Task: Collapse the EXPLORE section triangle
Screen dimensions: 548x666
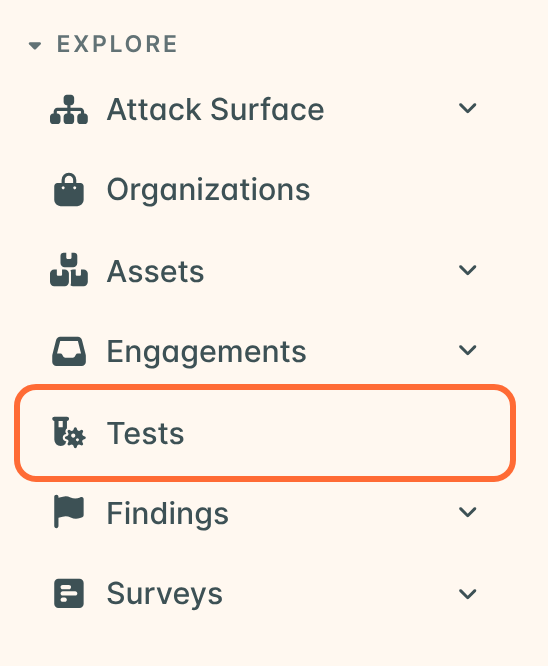Action: click(x=35, y=45)
